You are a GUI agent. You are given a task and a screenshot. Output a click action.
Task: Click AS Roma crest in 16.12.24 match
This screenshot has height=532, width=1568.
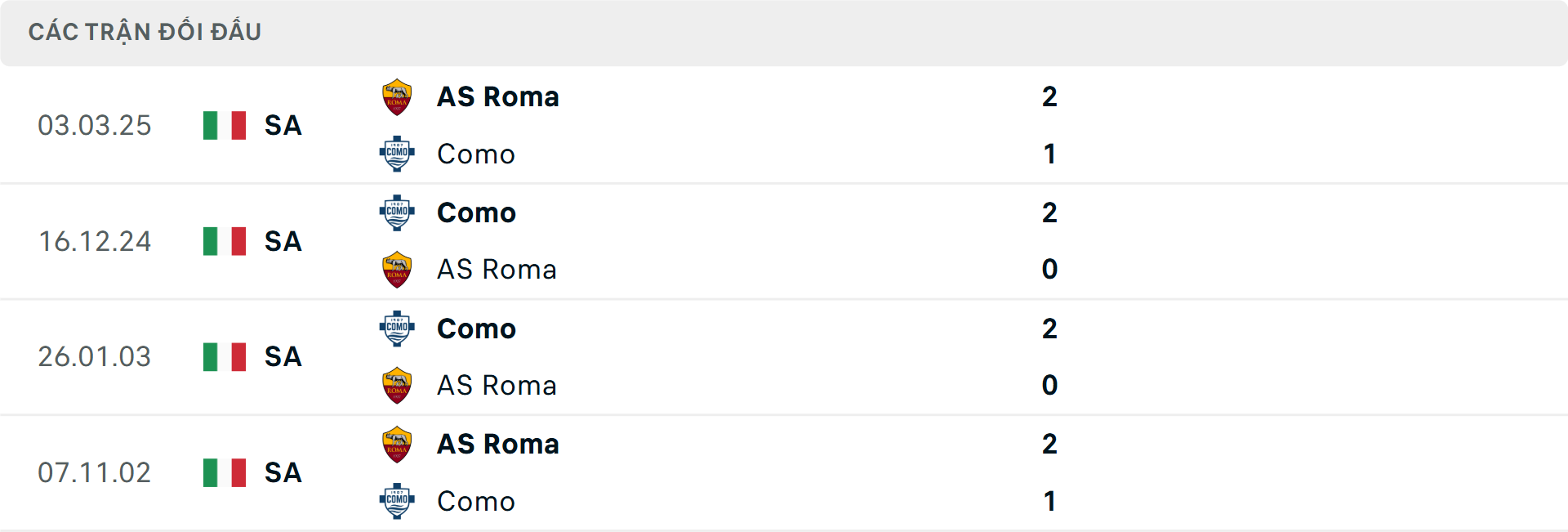[x=397, y=270]
